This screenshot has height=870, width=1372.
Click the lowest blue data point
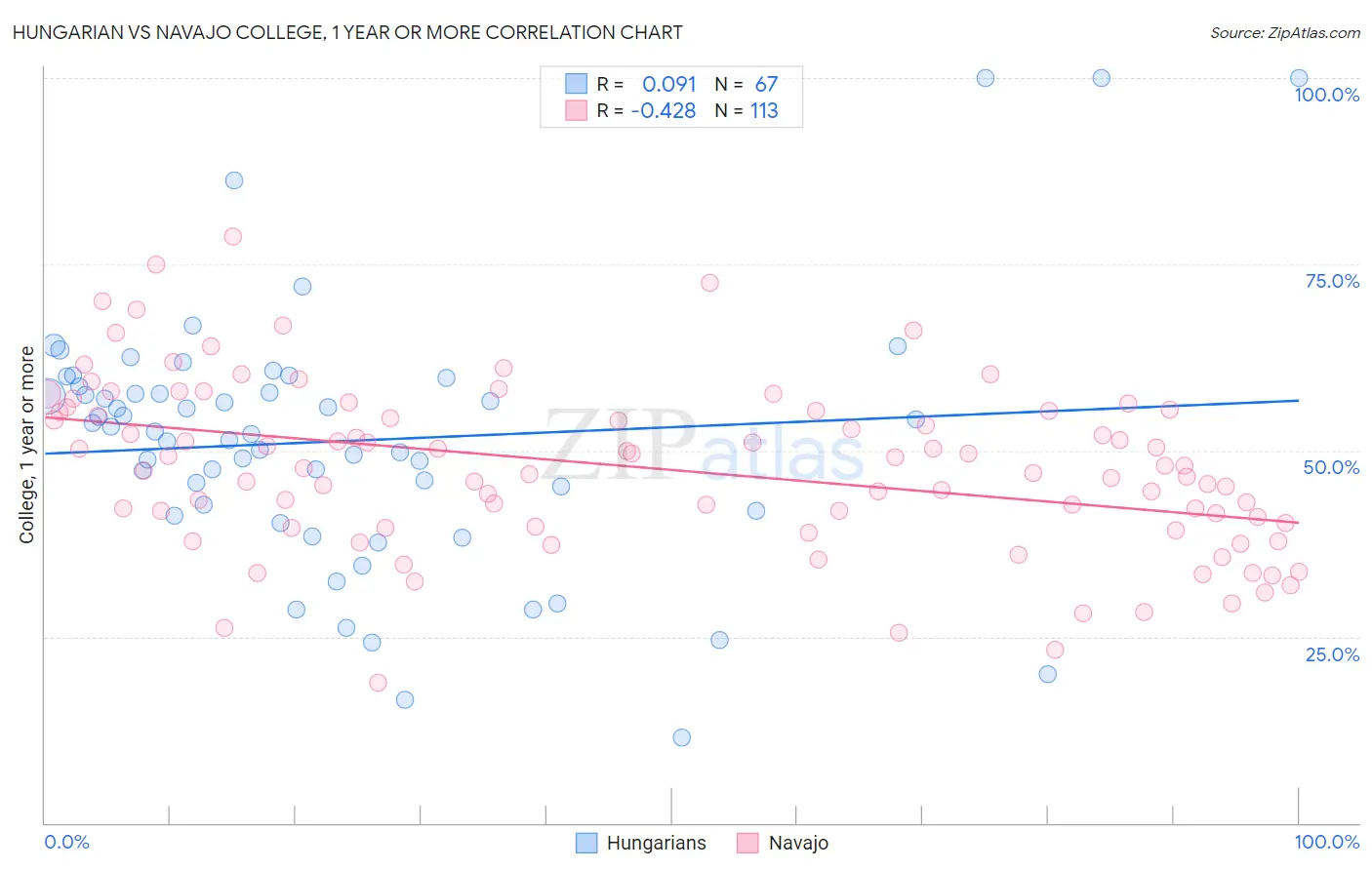pyautogui.click(x=682, y=737)
